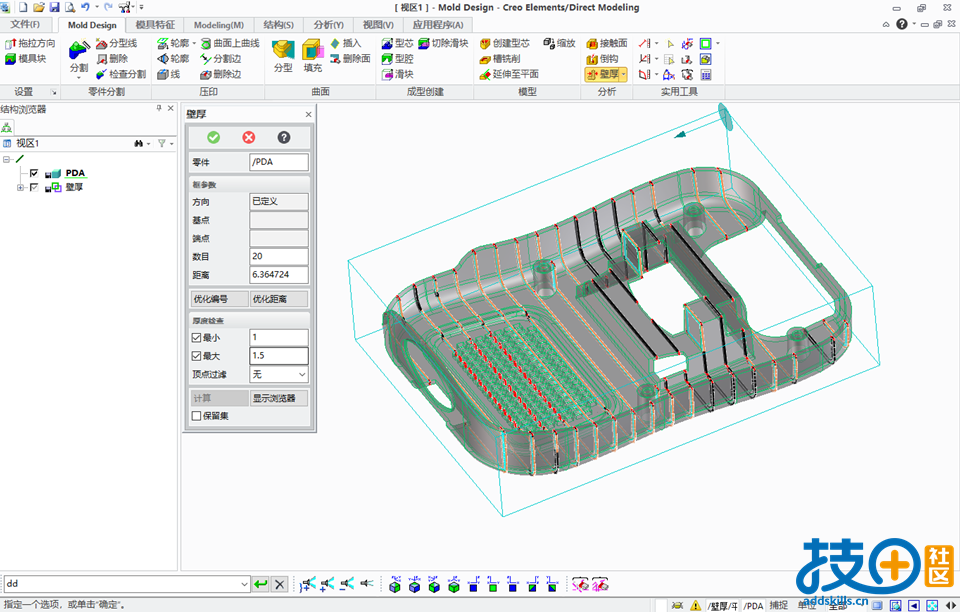
Task: Select the 分型线 parting line tool
Action: point(117,43)
